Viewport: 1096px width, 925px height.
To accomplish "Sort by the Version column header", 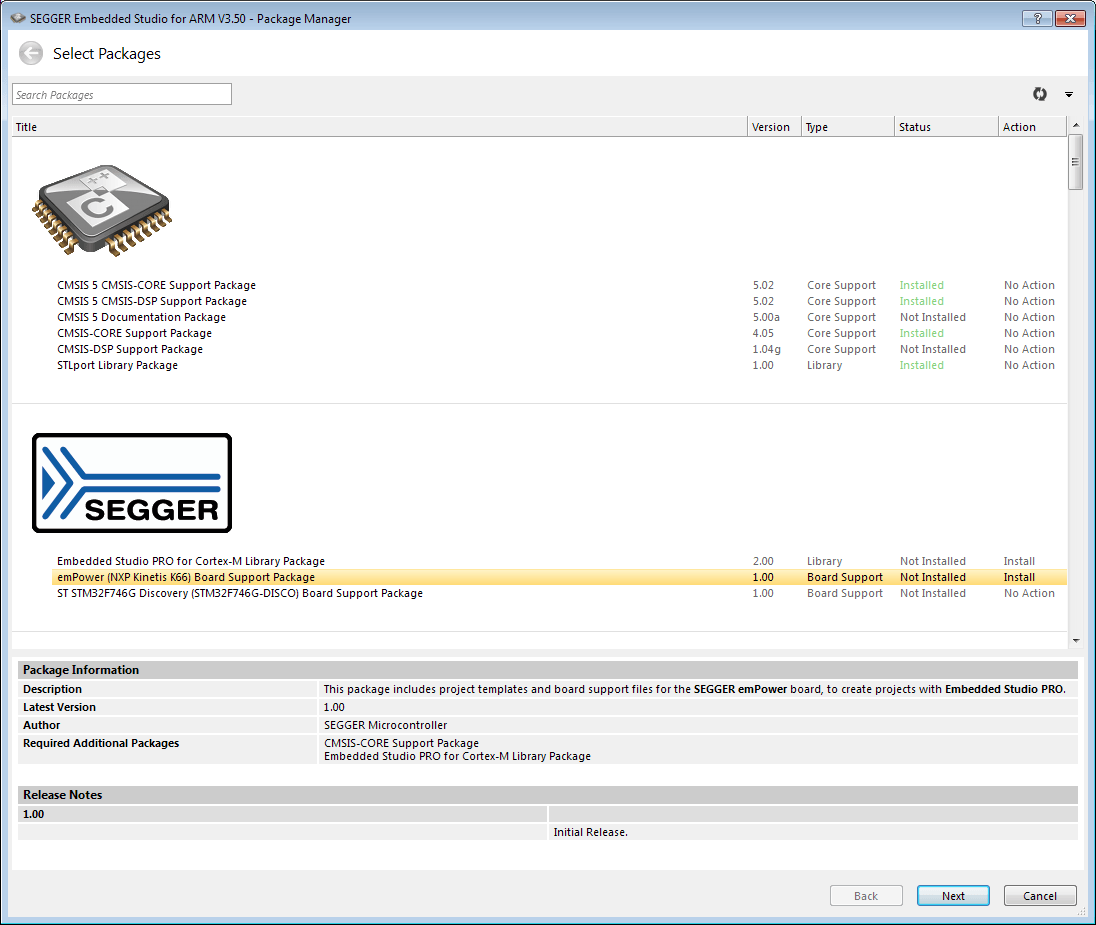I will [x=774, y=127].
